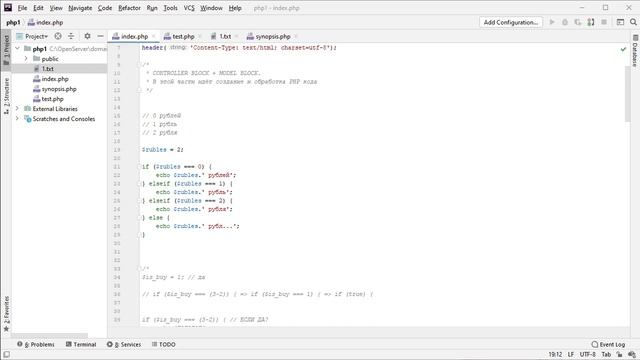This screenshot has height=360, width=640.
Task: Open the Problems tool window
Action: [x=36, y=344]
